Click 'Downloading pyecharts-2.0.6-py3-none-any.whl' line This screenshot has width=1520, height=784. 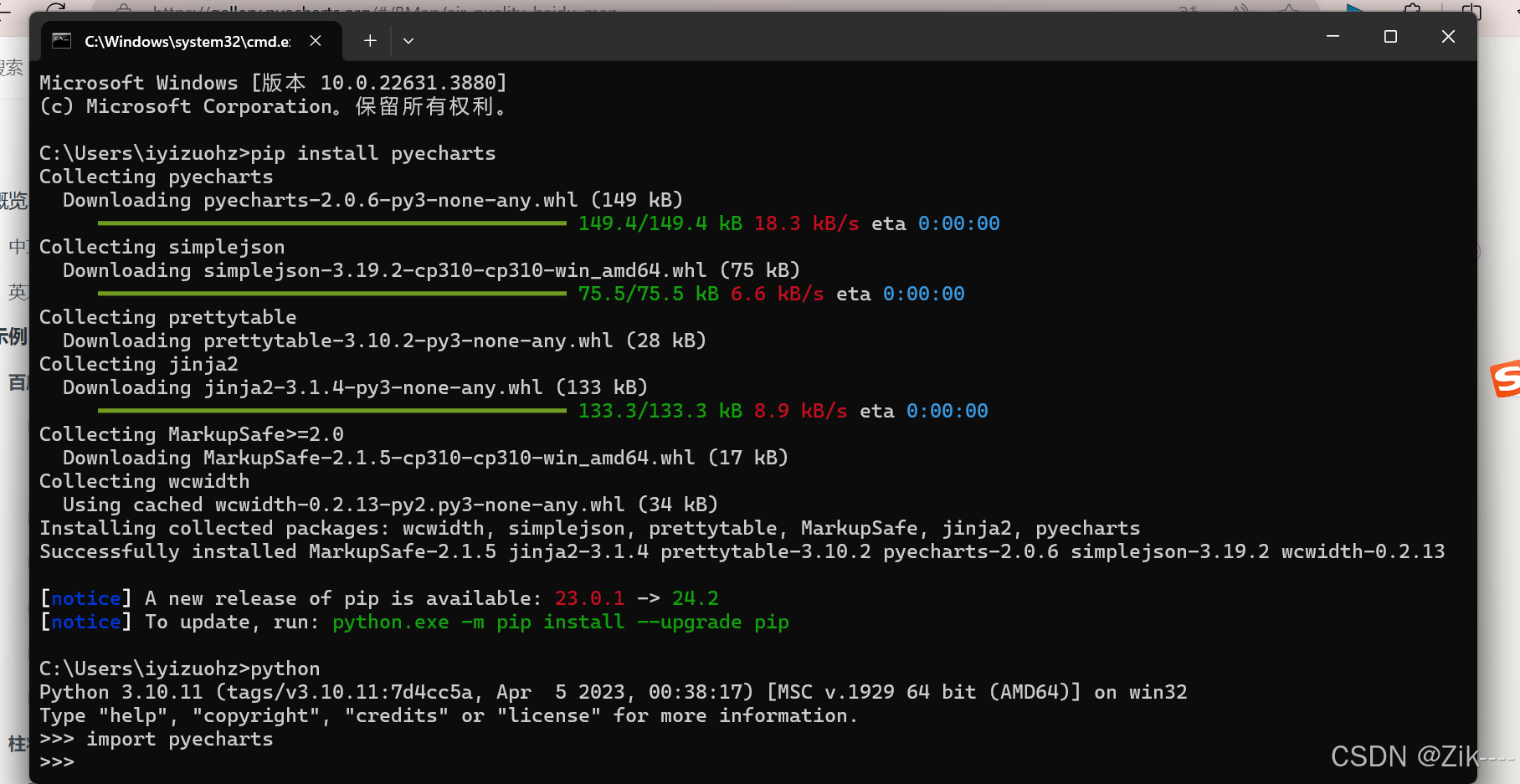[373, 200]
